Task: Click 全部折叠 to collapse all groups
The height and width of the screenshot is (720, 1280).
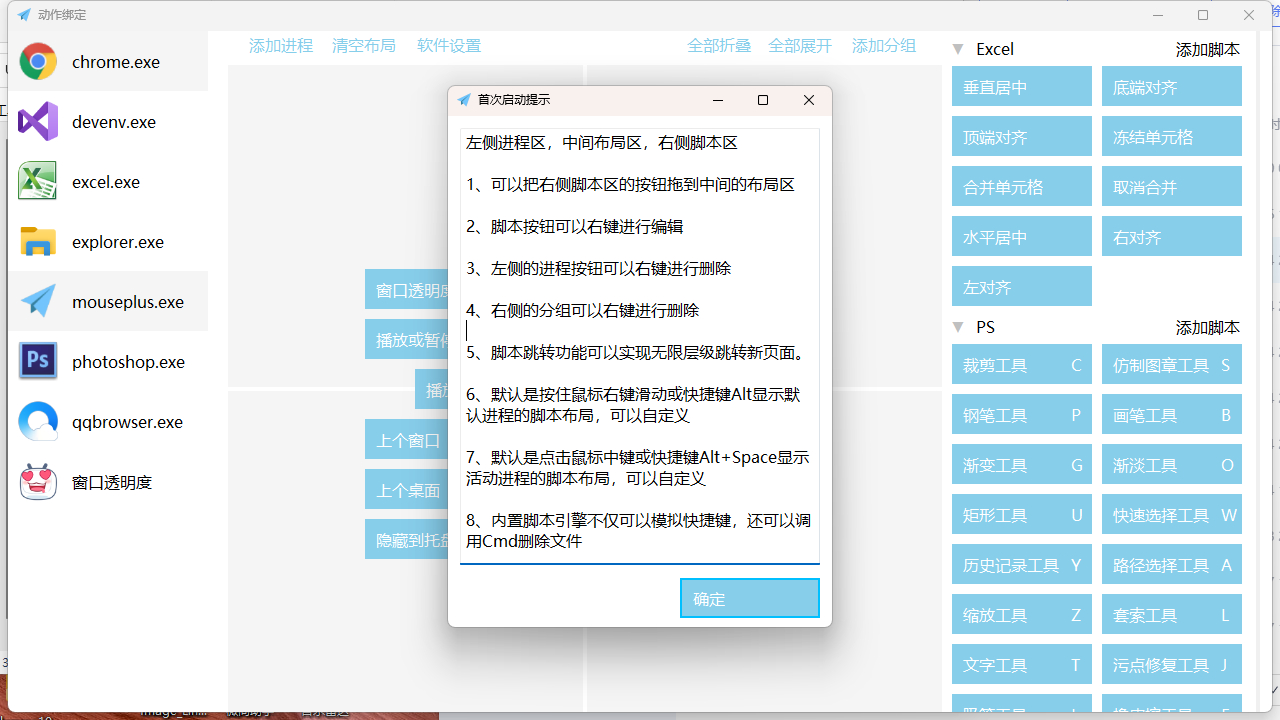Action: click(719, 46)
